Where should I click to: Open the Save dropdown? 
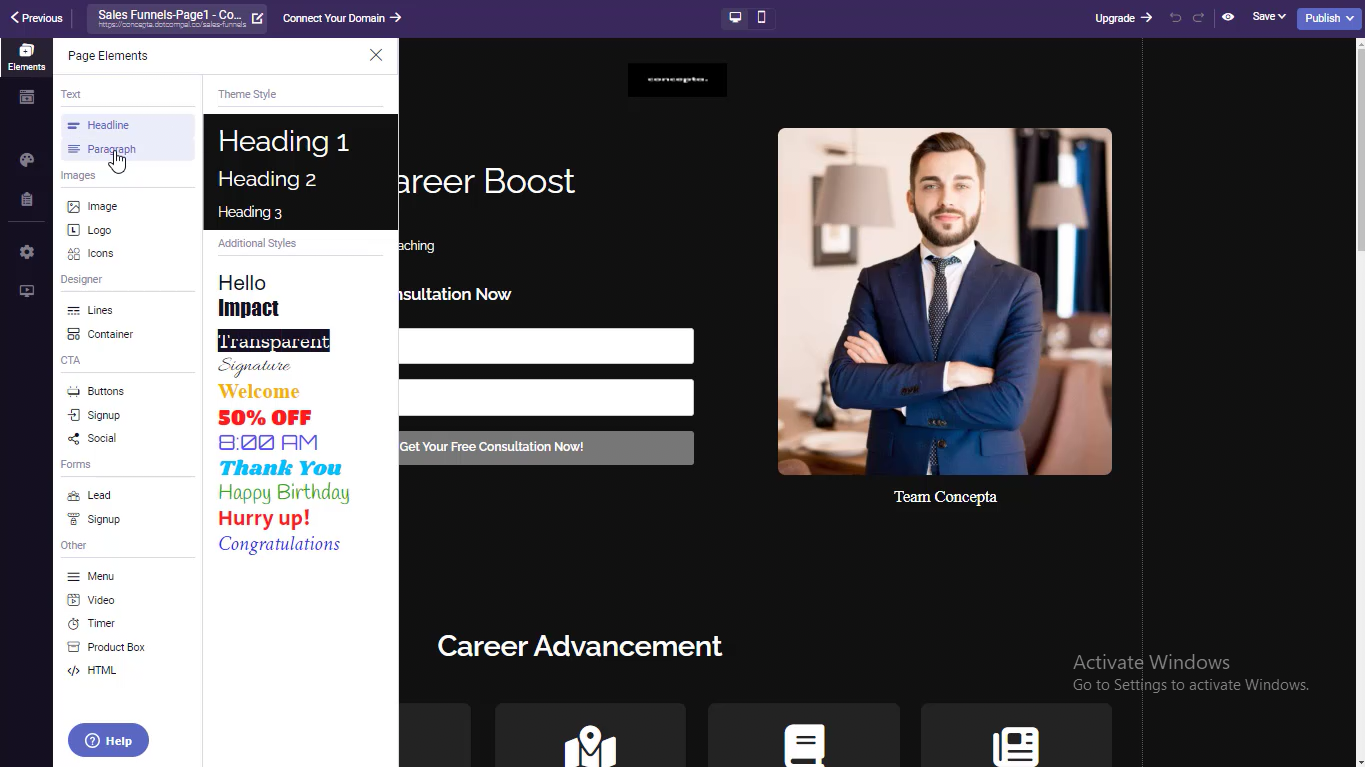(1269, 17)
